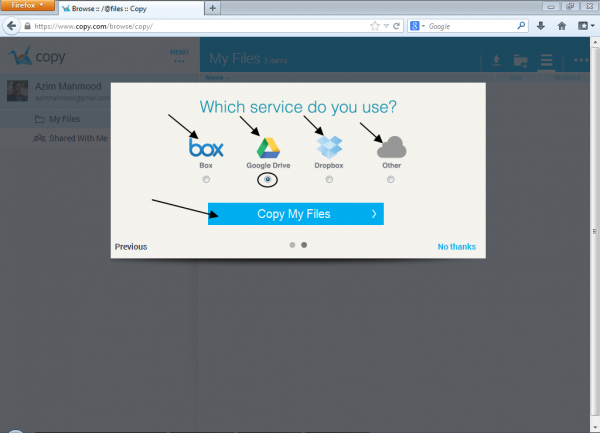The width and height of the screenshot is (600, 433).
Task: Open the Downloads arrow icon
Action: tap(541, 26)
